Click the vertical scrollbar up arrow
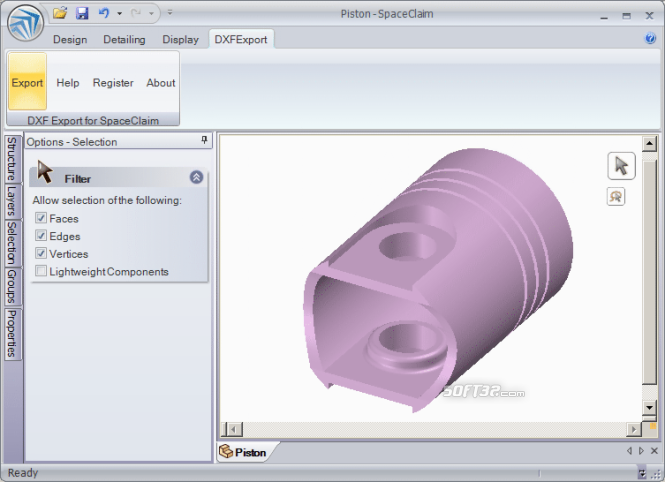This screenshot has width=665, height=482. (649, 143)
